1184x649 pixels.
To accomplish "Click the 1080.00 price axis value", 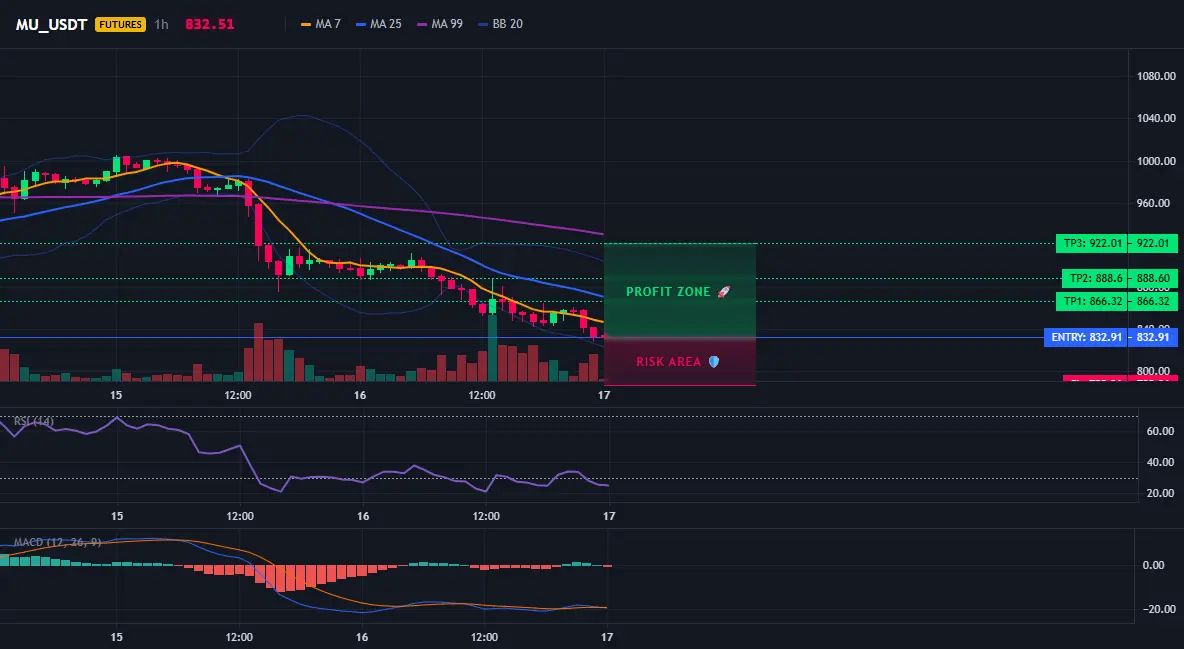I will (x=1156, y=76).
